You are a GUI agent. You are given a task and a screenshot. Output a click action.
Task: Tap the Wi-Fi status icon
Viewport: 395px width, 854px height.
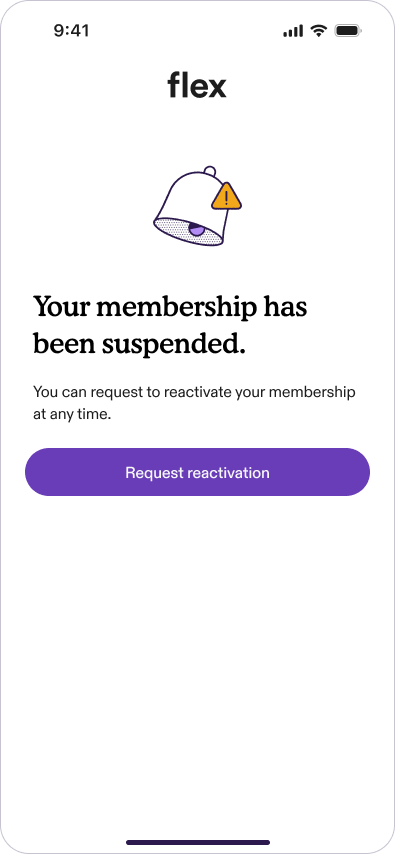(x=319, y=31)
